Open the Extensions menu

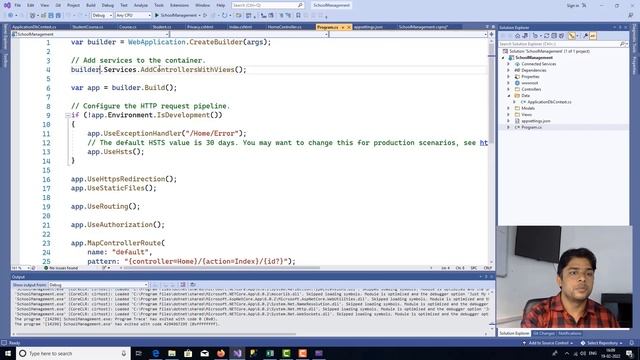pos(179,5)
